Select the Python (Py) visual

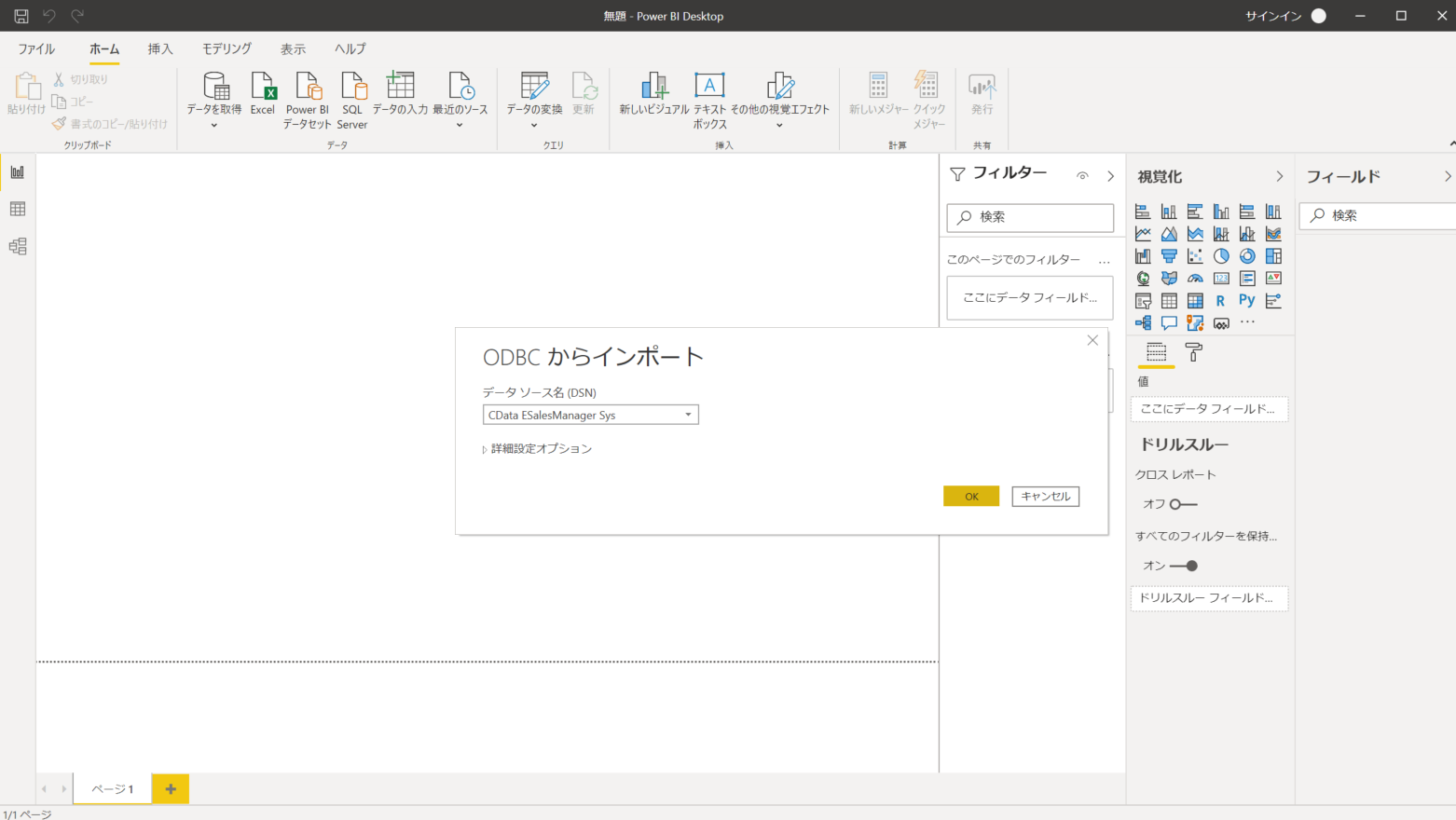pos(1247,301)
